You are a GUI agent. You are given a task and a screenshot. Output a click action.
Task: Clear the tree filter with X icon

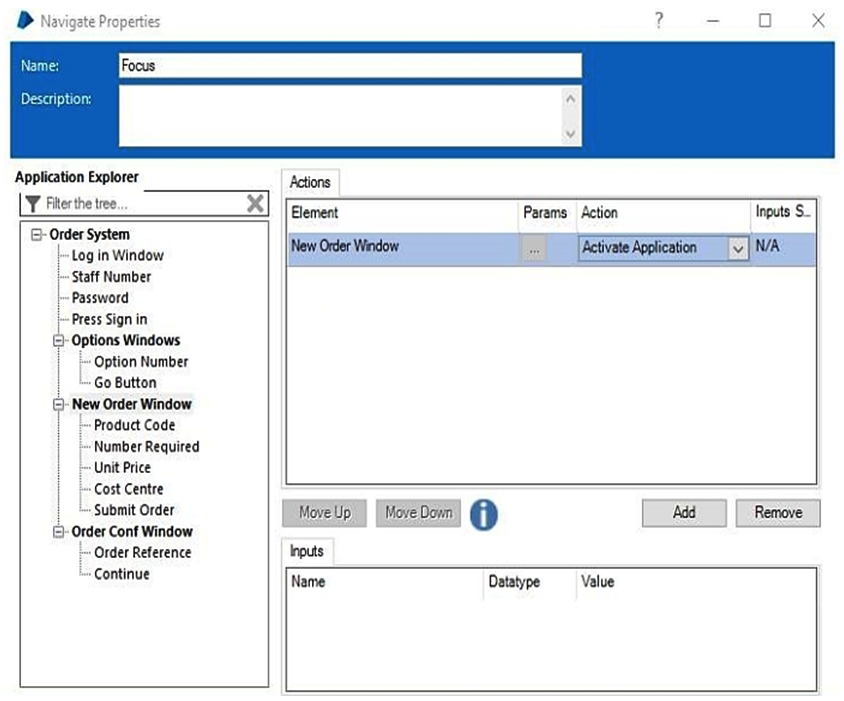(x=255, y=204)
